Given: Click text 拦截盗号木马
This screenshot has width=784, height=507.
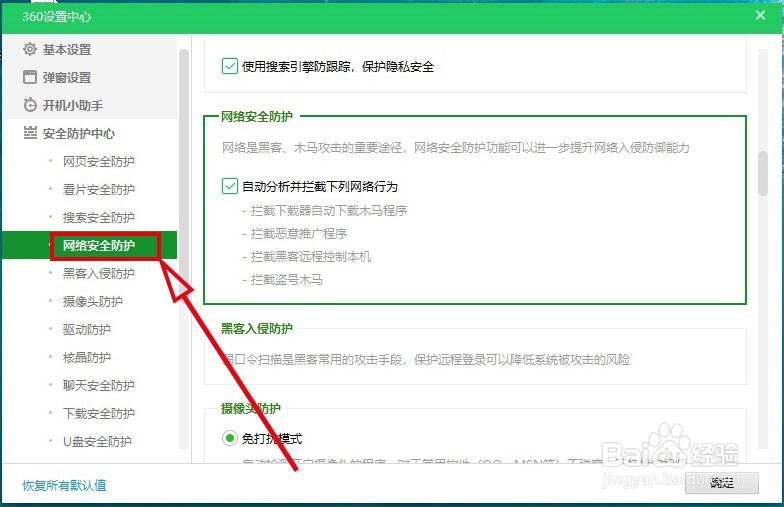Looking at the screenshot, I should [287, 280].
